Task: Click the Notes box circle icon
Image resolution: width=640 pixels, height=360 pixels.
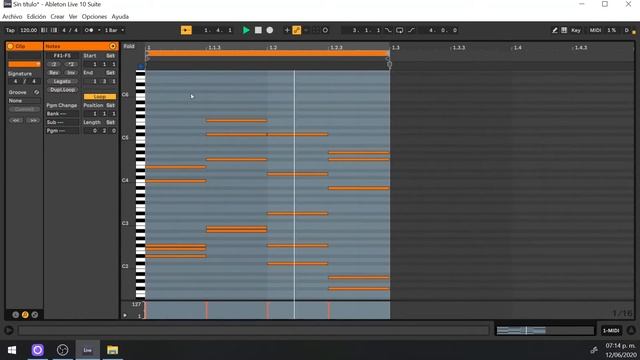Action: coord(113,46)
